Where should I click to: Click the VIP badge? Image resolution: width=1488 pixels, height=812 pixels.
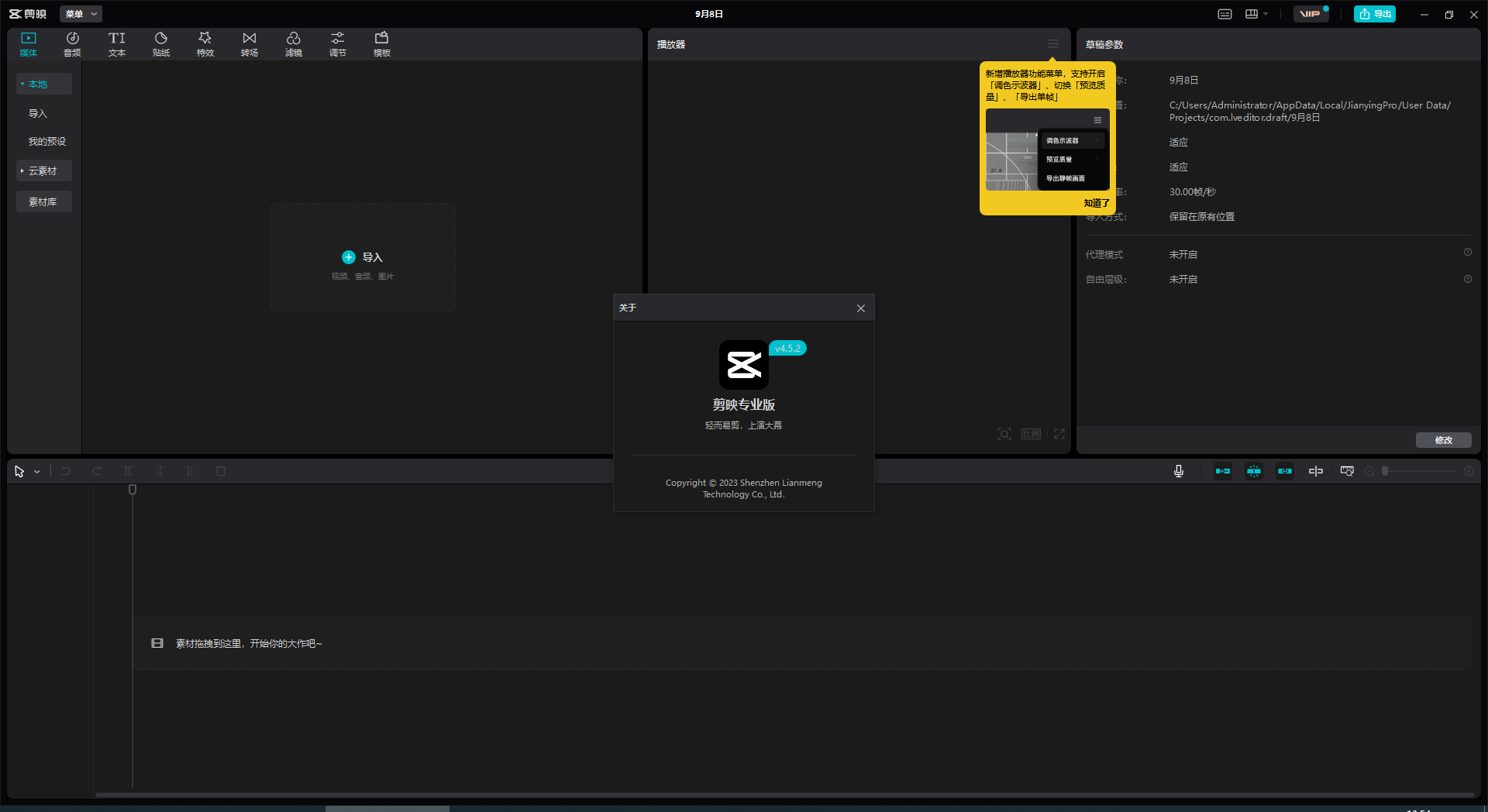(1311, 14)
